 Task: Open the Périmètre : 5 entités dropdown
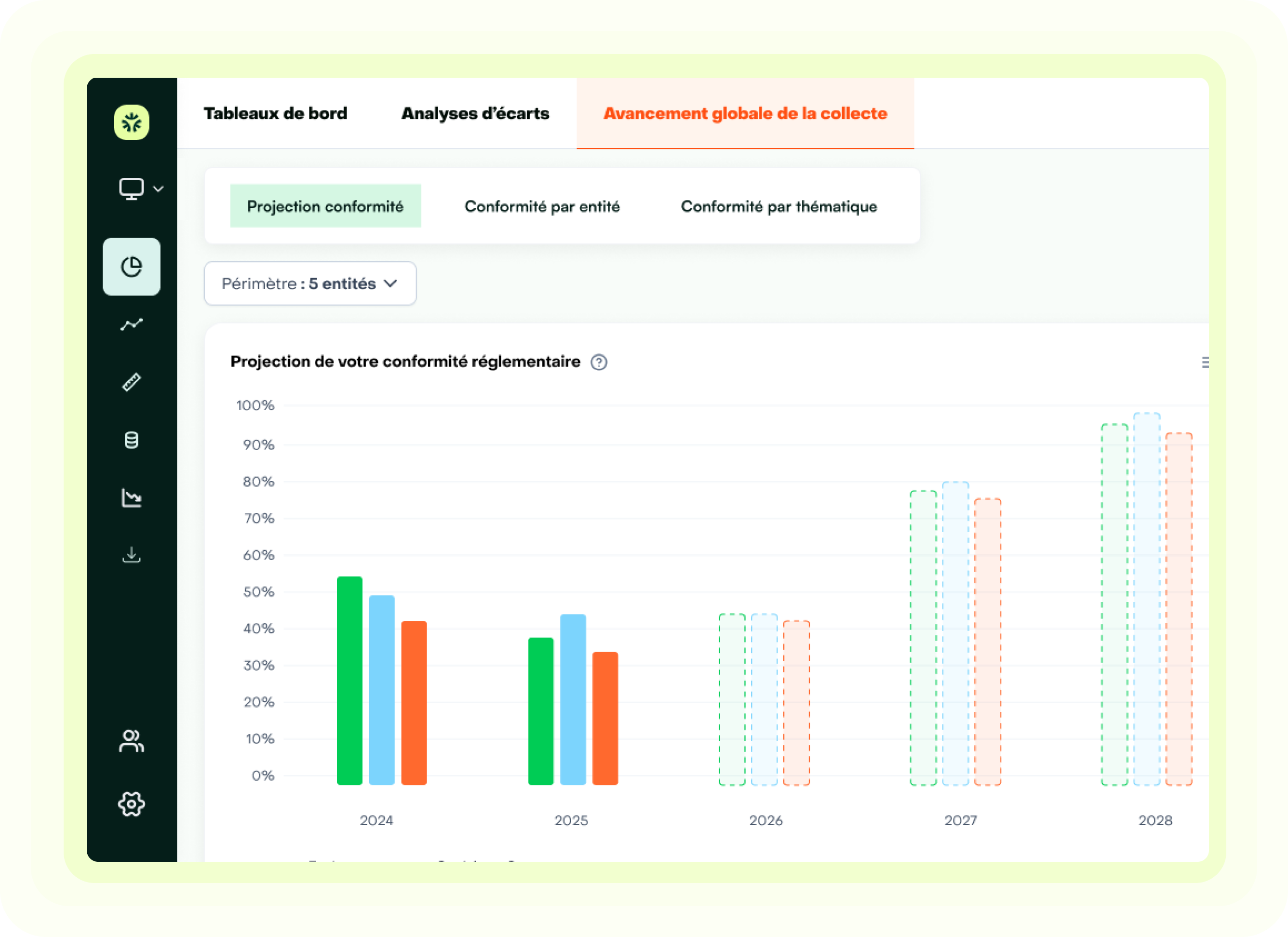pyautogui.click(x=309, y=283)
